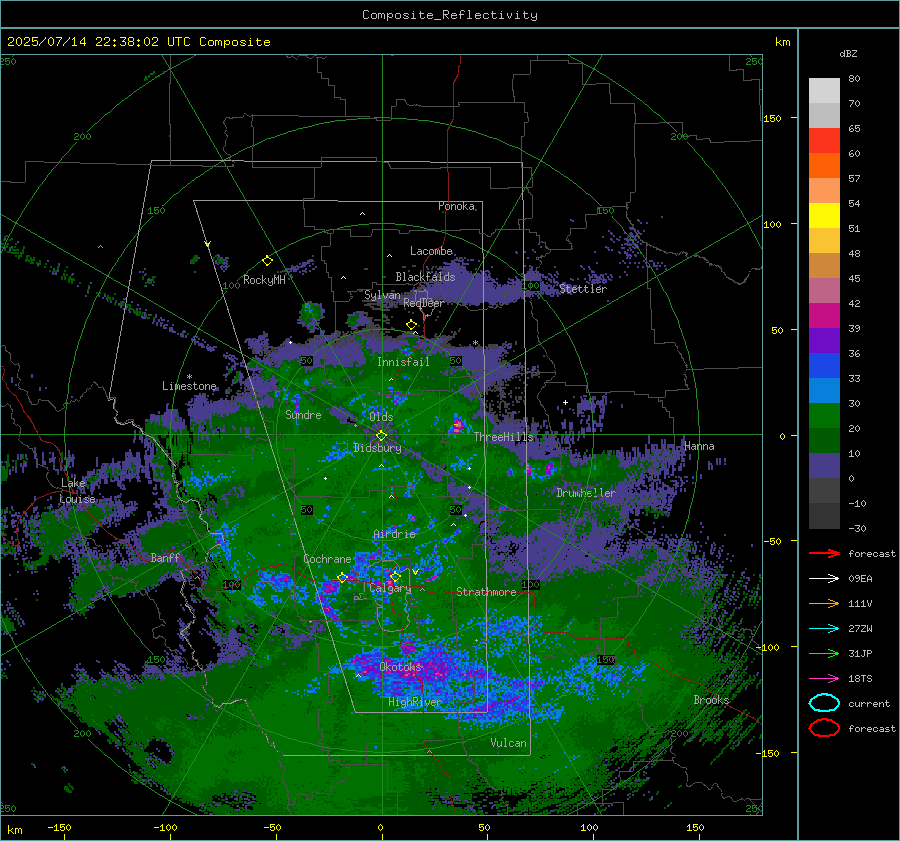Click the Cochrane label
Screen dimensions: 900x841
pos(327,559)
